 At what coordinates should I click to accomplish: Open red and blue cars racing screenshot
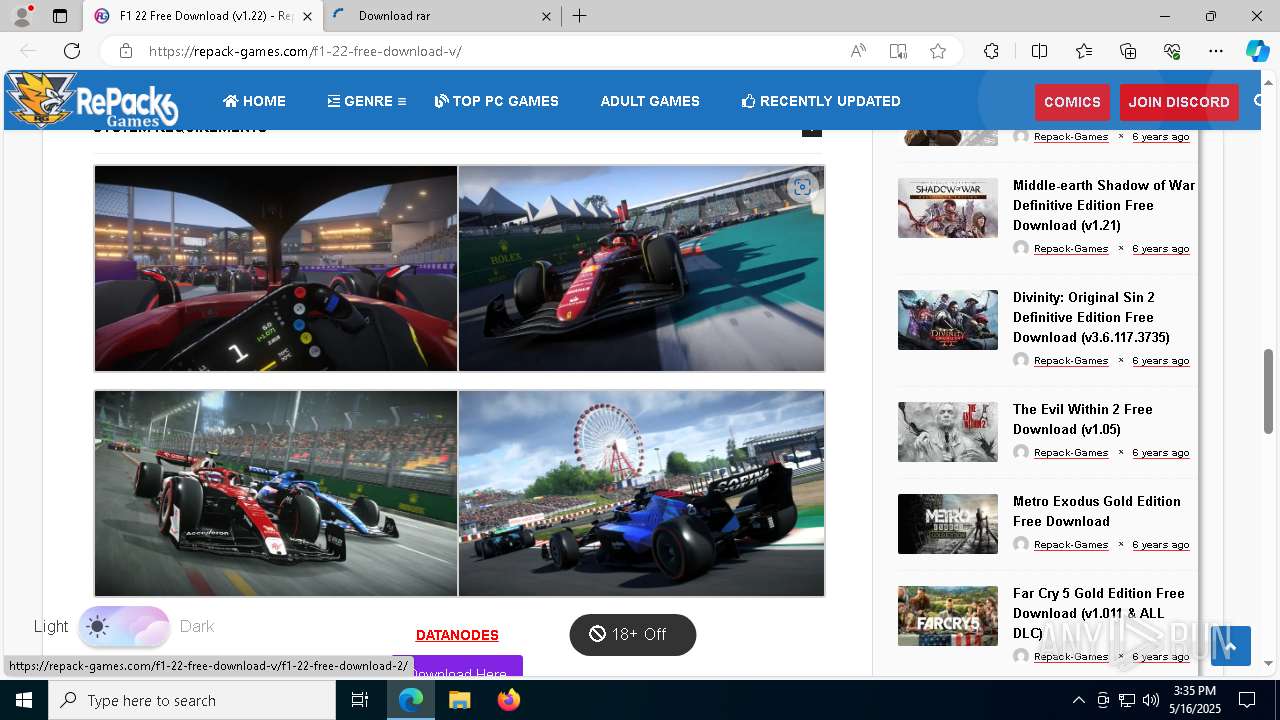tap(276, 493)
